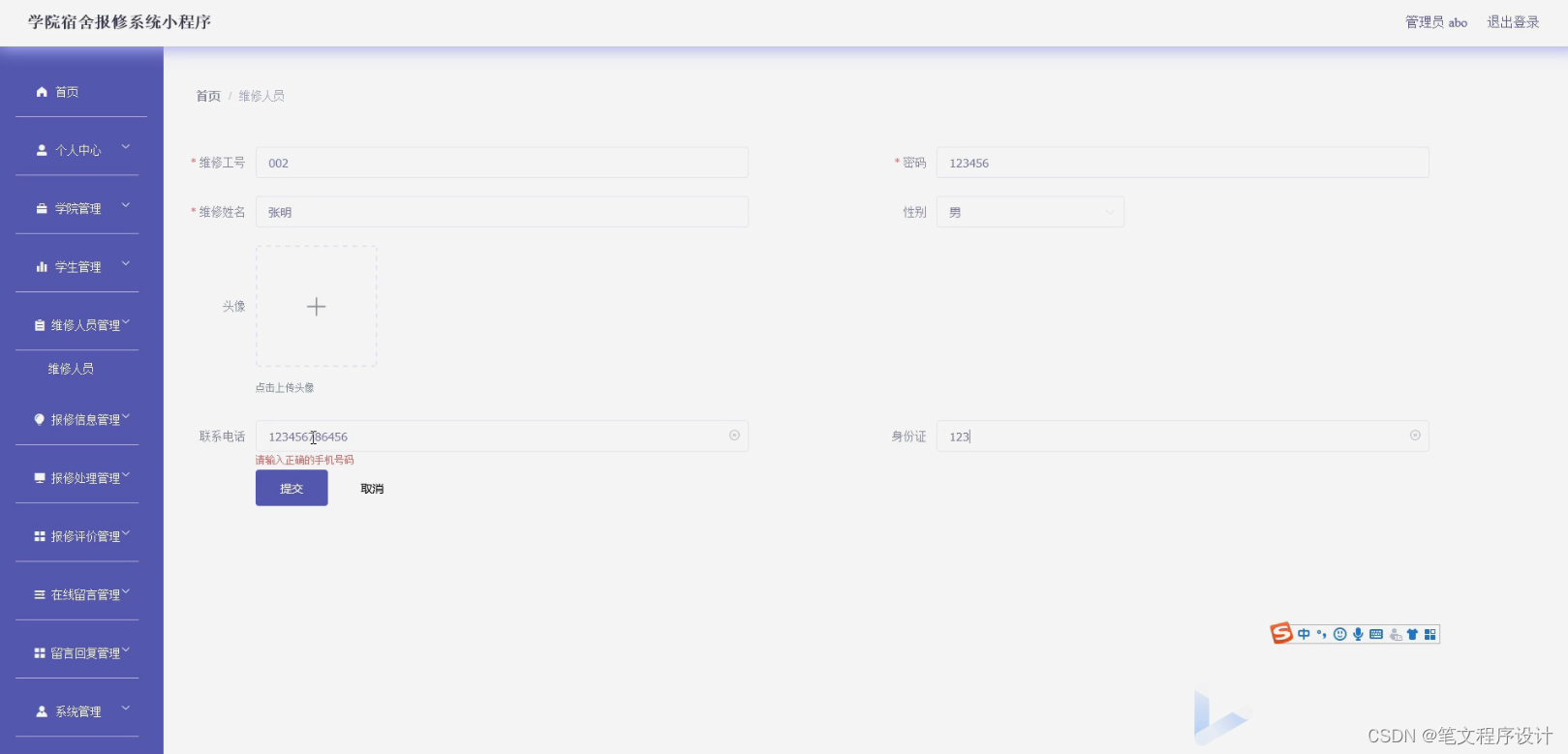Focus the 密码 input field
Image resolution: width=1568 pixels, height=754 pixels.
(x=1183, y=163)
